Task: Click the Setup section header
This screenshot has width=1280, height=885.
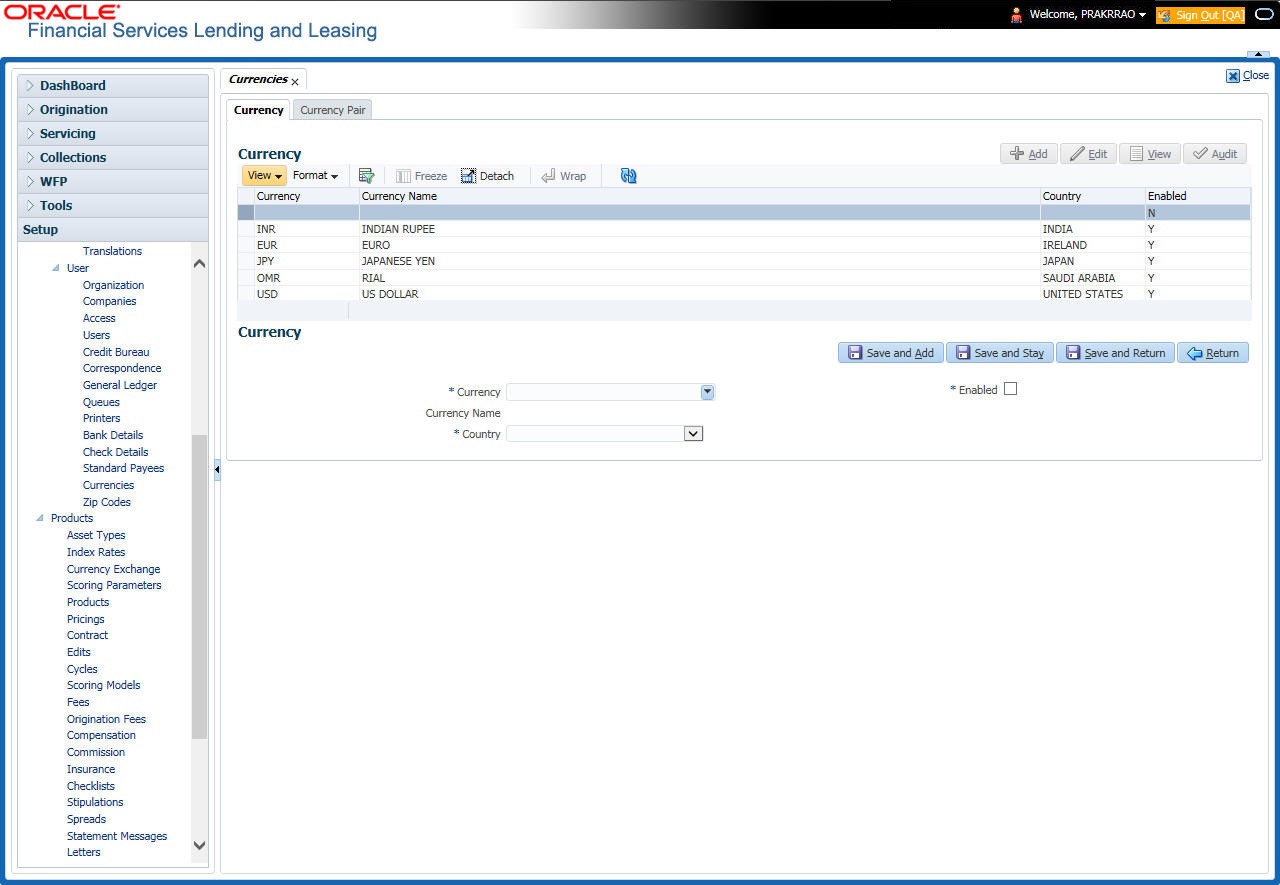Action: coord(113,230)
